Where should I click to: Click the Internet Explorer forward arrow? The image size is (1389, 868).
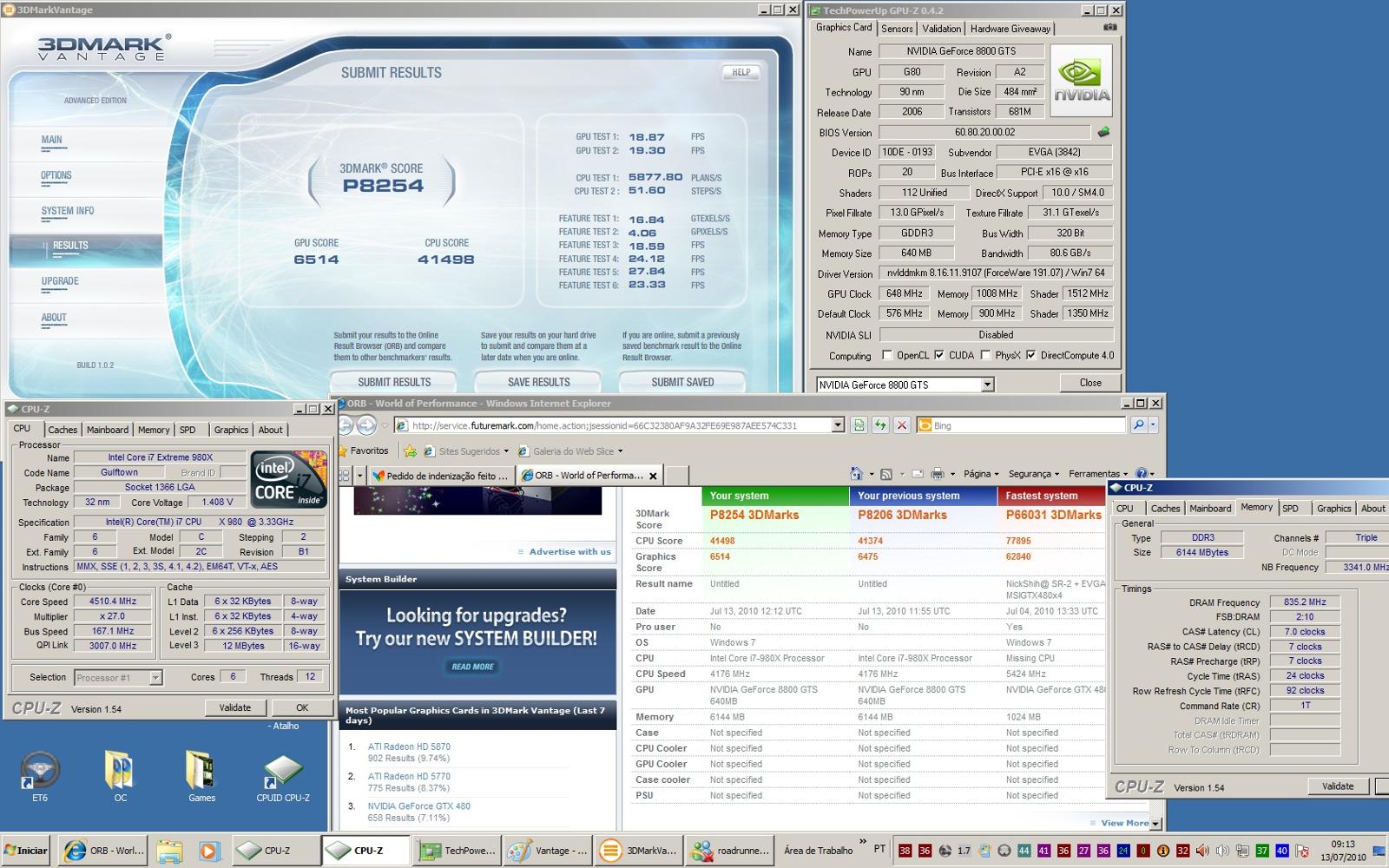click(366, 425)
